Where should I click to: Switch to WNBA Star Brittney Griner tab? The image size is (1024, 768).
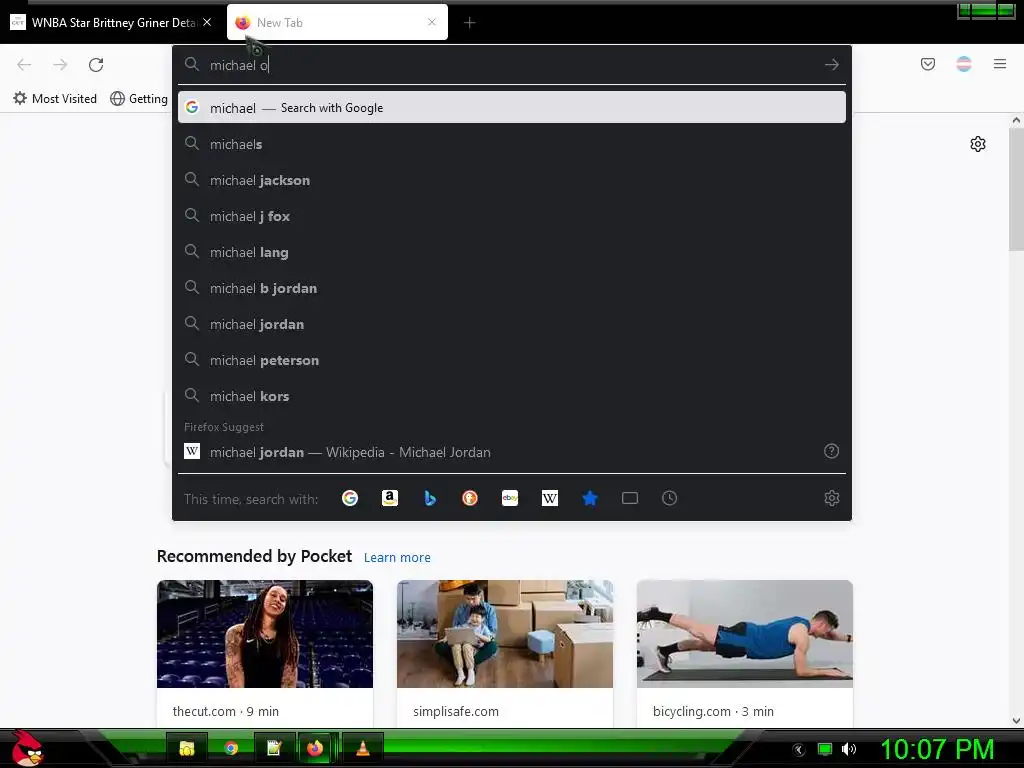pos(111,23)
